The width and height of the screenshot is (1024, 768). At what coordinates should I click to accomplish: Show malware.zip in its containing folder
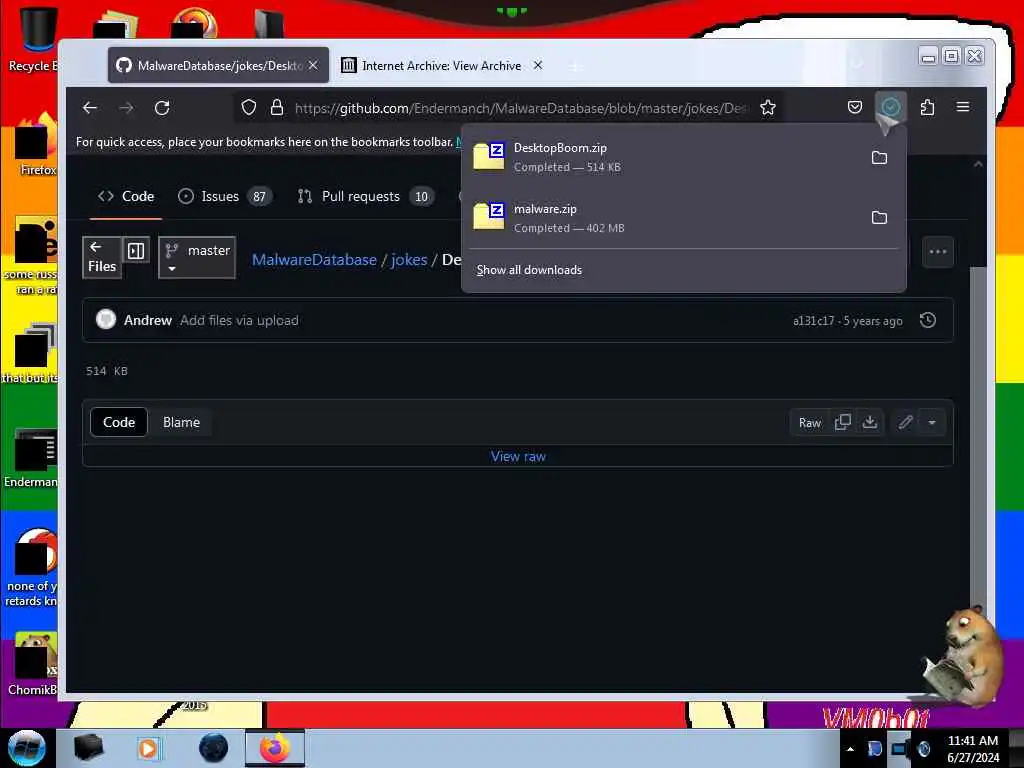[x=879, y=217]
